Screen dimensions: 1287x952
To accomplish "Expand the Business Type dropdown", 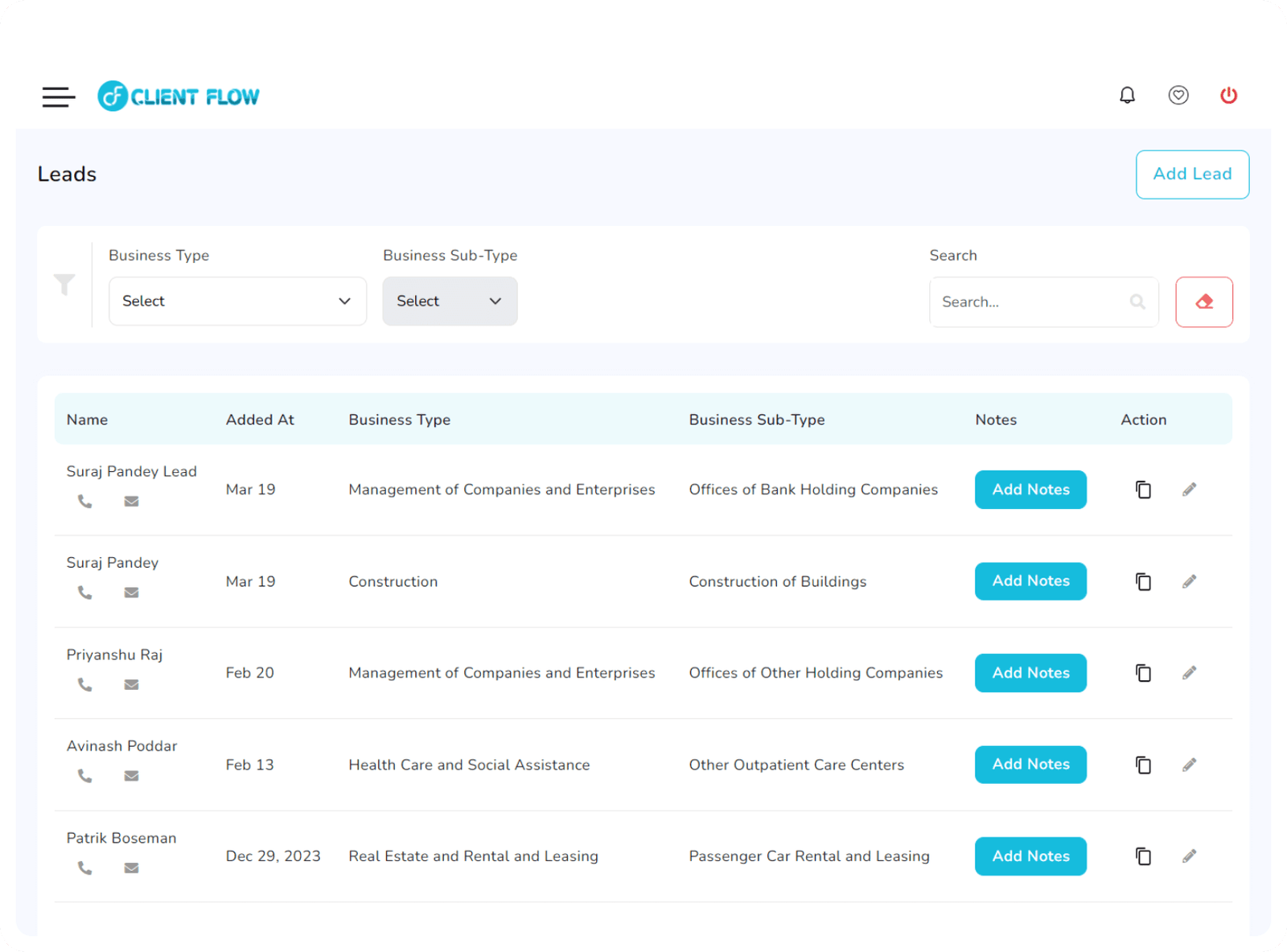I will point(237,301).
